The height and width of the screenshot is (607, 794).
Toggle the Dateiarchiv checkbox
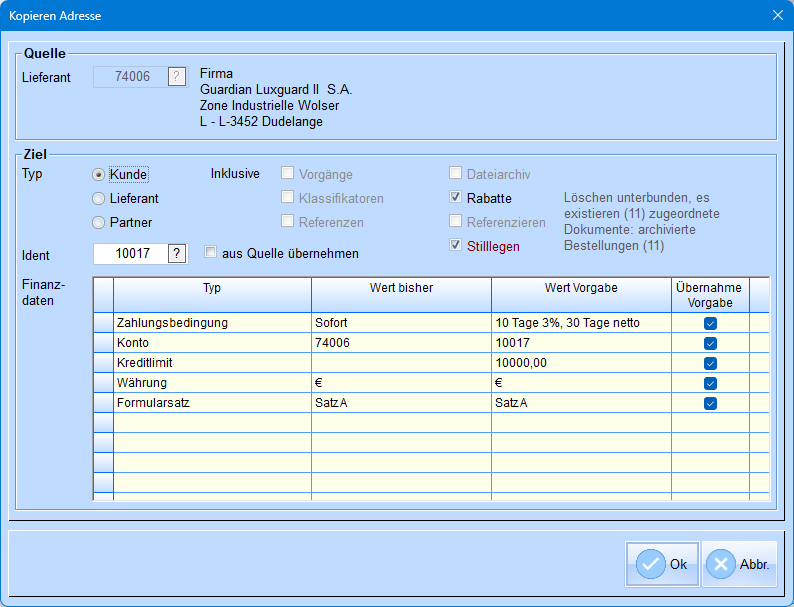(x=455, y=173)
